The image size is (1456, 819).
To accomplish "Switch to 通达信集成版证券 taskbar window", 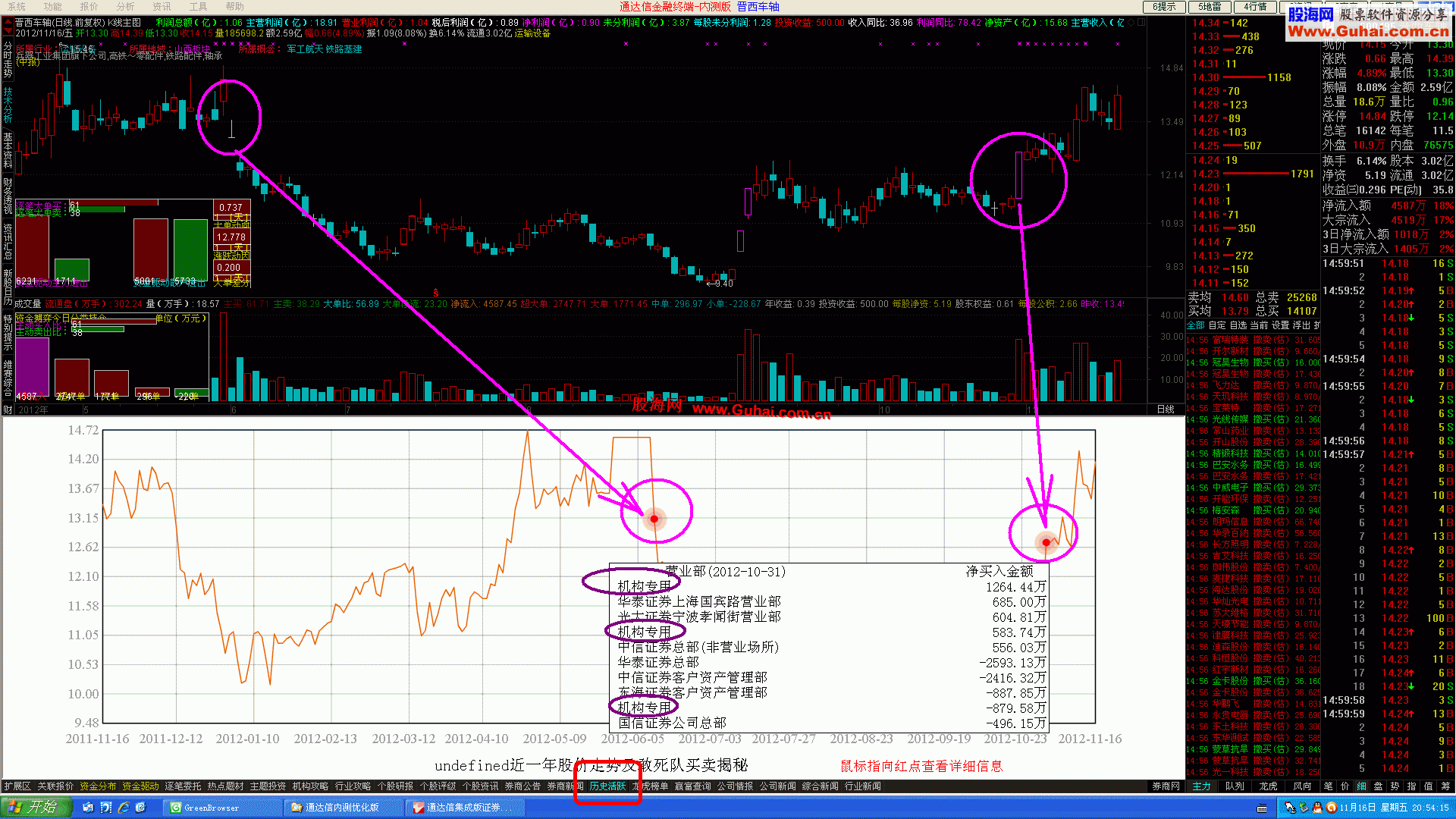I will (x=464, y=808).
